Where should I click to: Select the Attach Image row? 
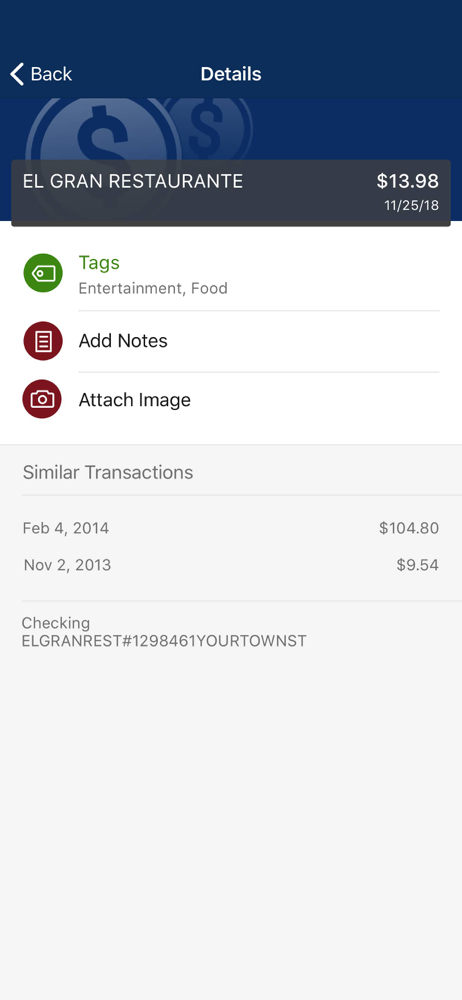(x=231, y=400)
